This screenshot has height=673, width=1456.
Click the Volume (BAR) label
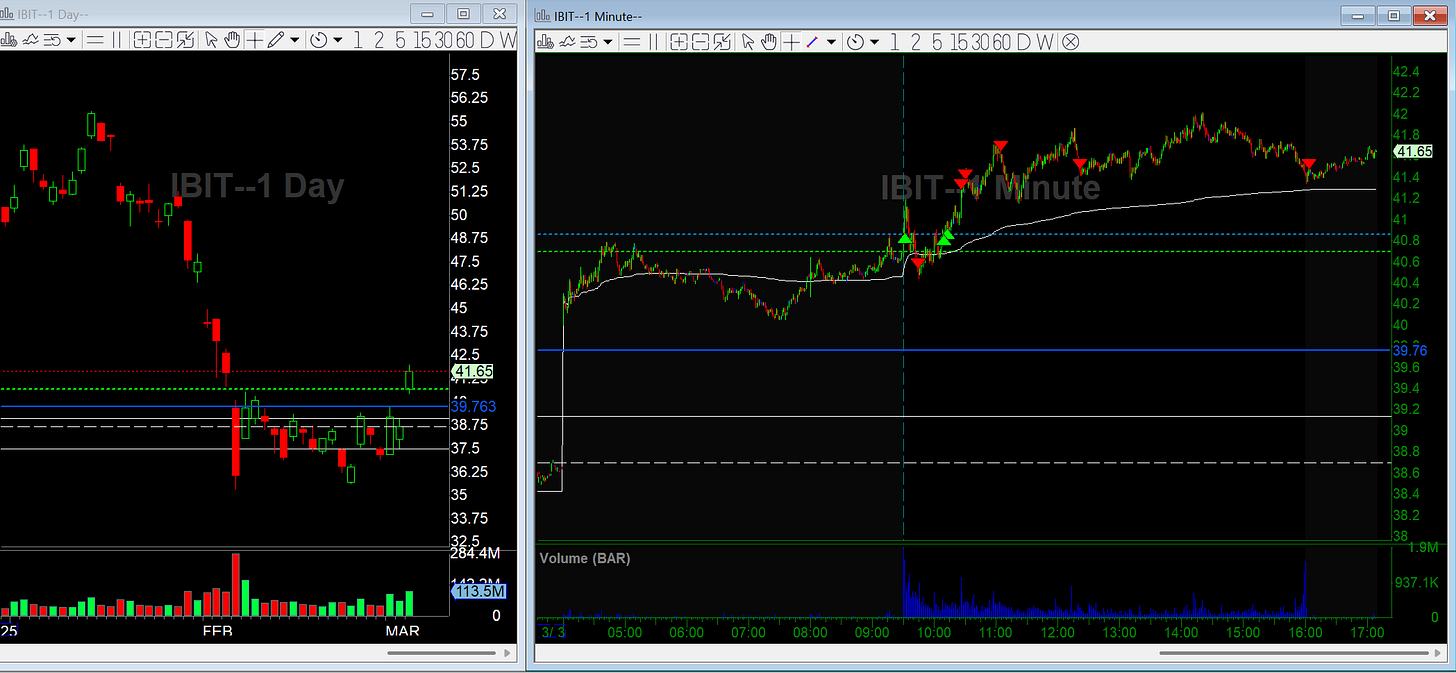tap(585, 558)
